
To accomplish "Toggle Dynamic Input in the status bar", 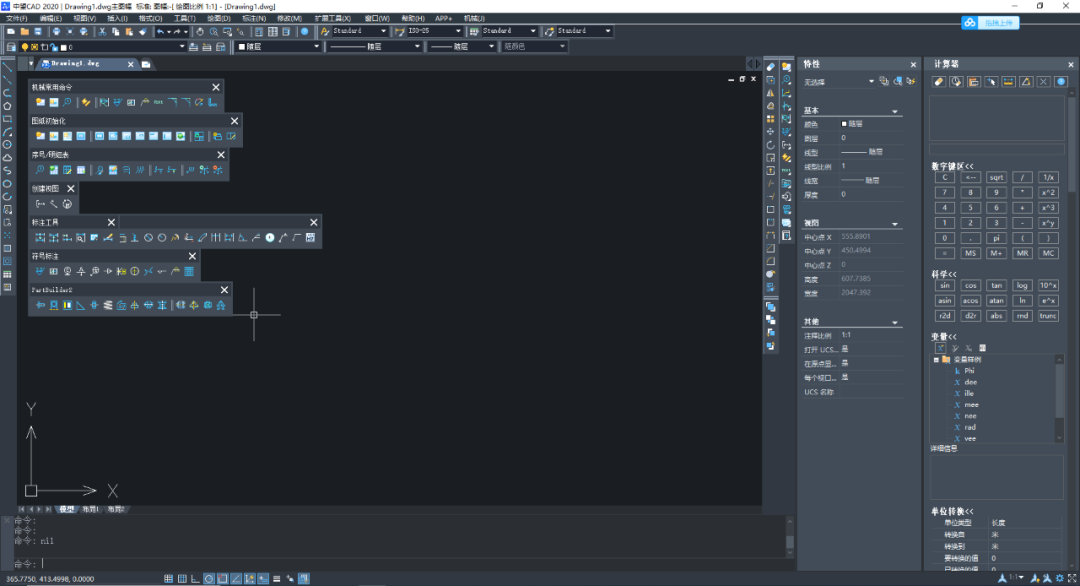I will coord(263,579).
